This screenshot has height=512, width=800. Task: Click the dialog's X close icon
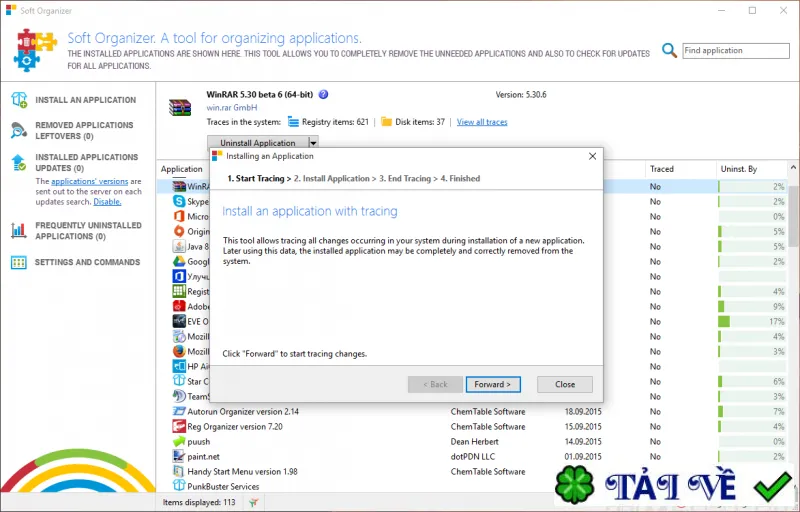point(592,156)
